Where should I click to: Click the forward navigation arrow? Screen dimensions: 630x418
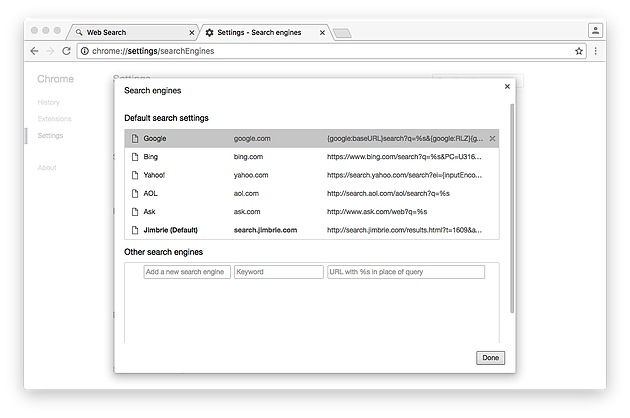click(x=50, y=51)
